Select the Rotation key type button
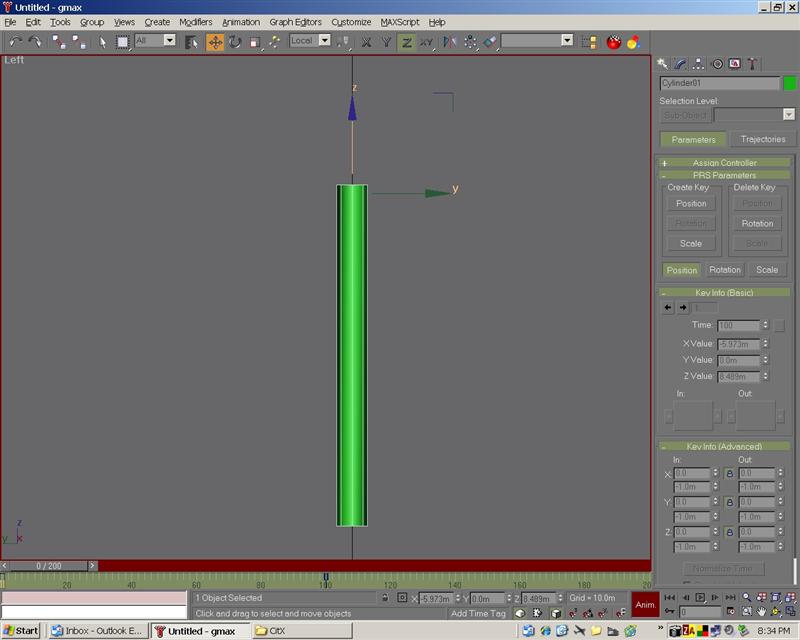The height and width of the screenshot is (640, 800). point(724,270)
